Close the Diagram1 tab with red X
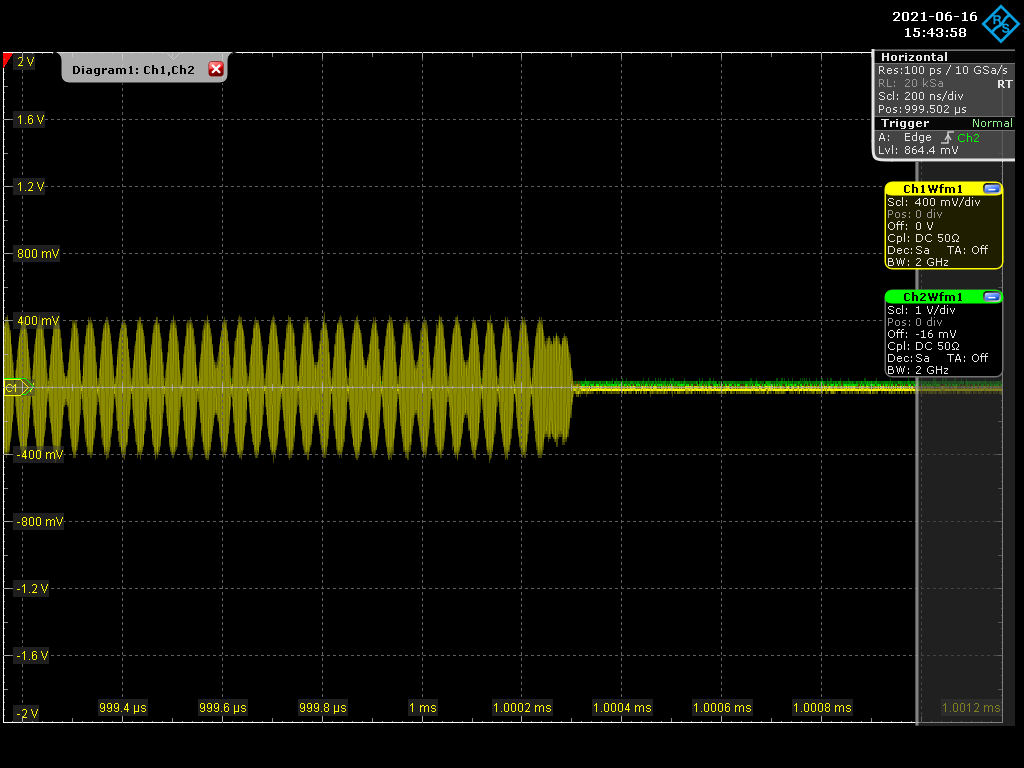1024x768 pixels. [x=215, y=69]
